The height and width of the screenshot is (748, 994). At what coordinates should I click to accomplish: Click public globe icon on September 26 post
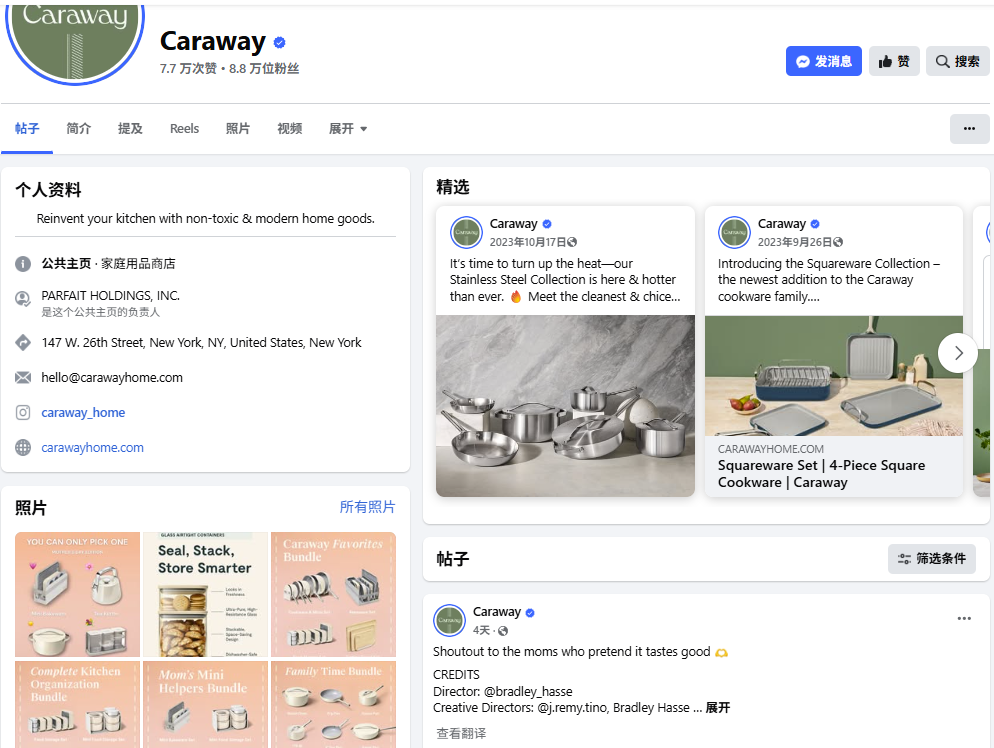pyautogui.click(x=838, y=242)
